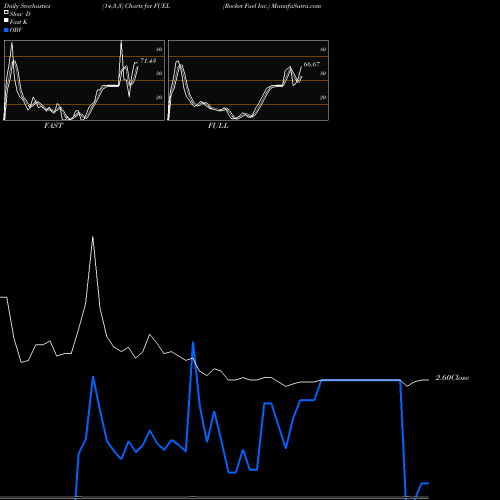Click the '(Rocket Fuel Inc.) MunafaSutra.com' text
Image resolution: width=500 pixels, height=500 pixels.
coord(272,6)
